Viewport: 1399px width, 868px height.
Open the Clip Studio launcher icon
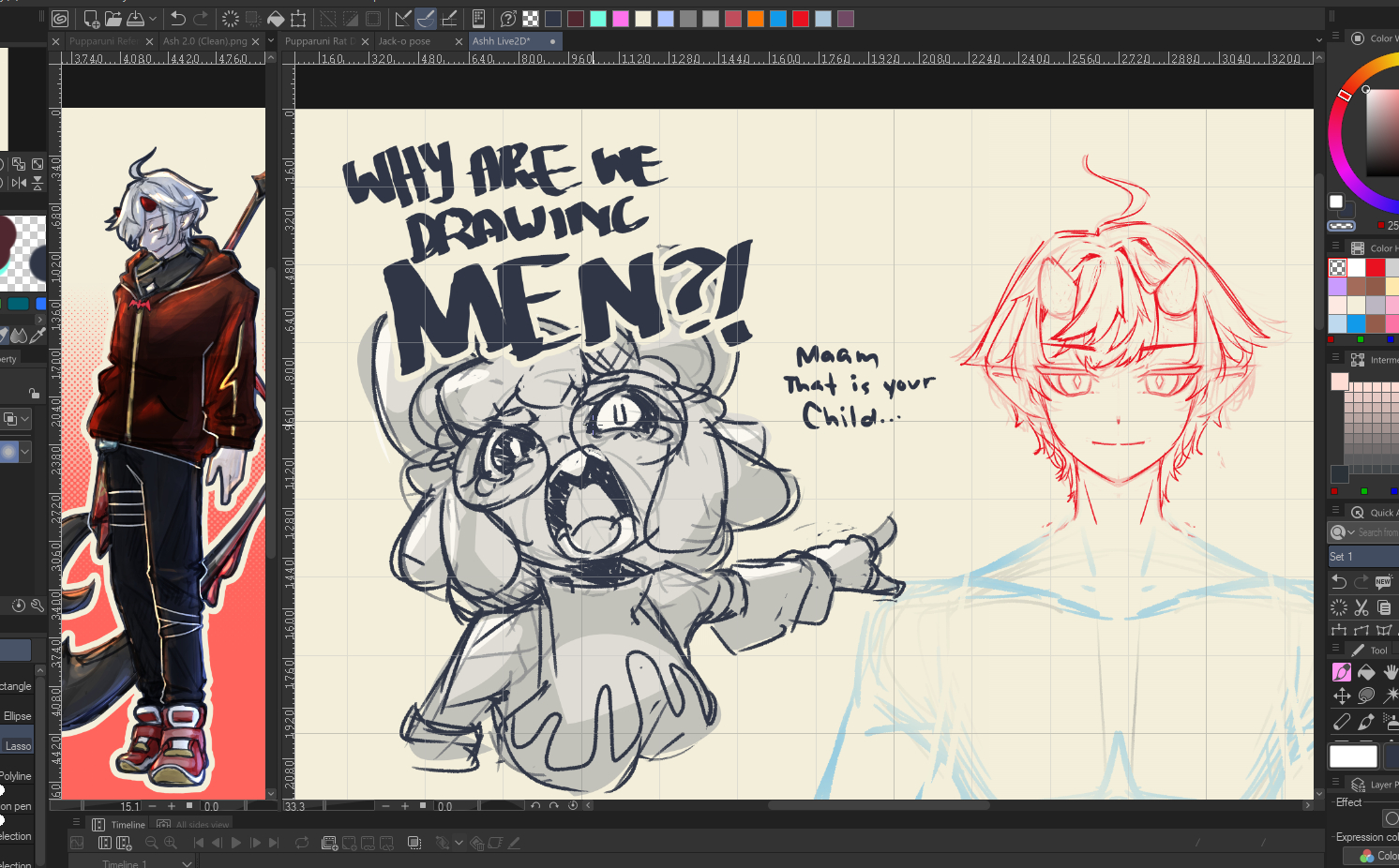click(60, 19)
